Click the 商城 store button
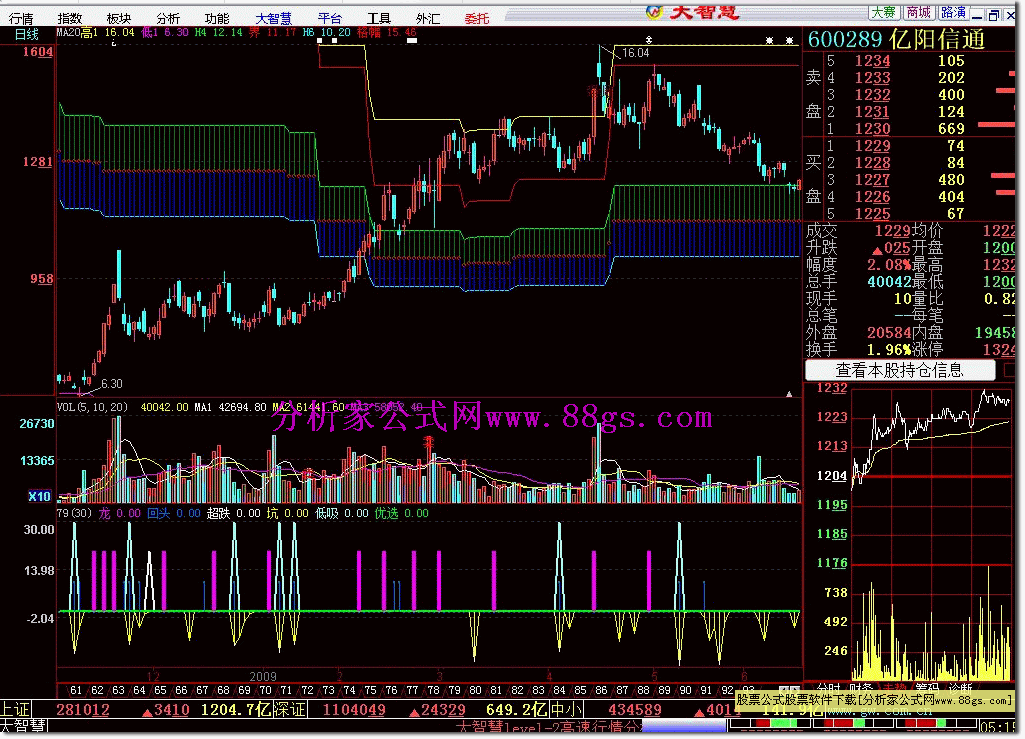1025x739 pixels. pos(919,12)
